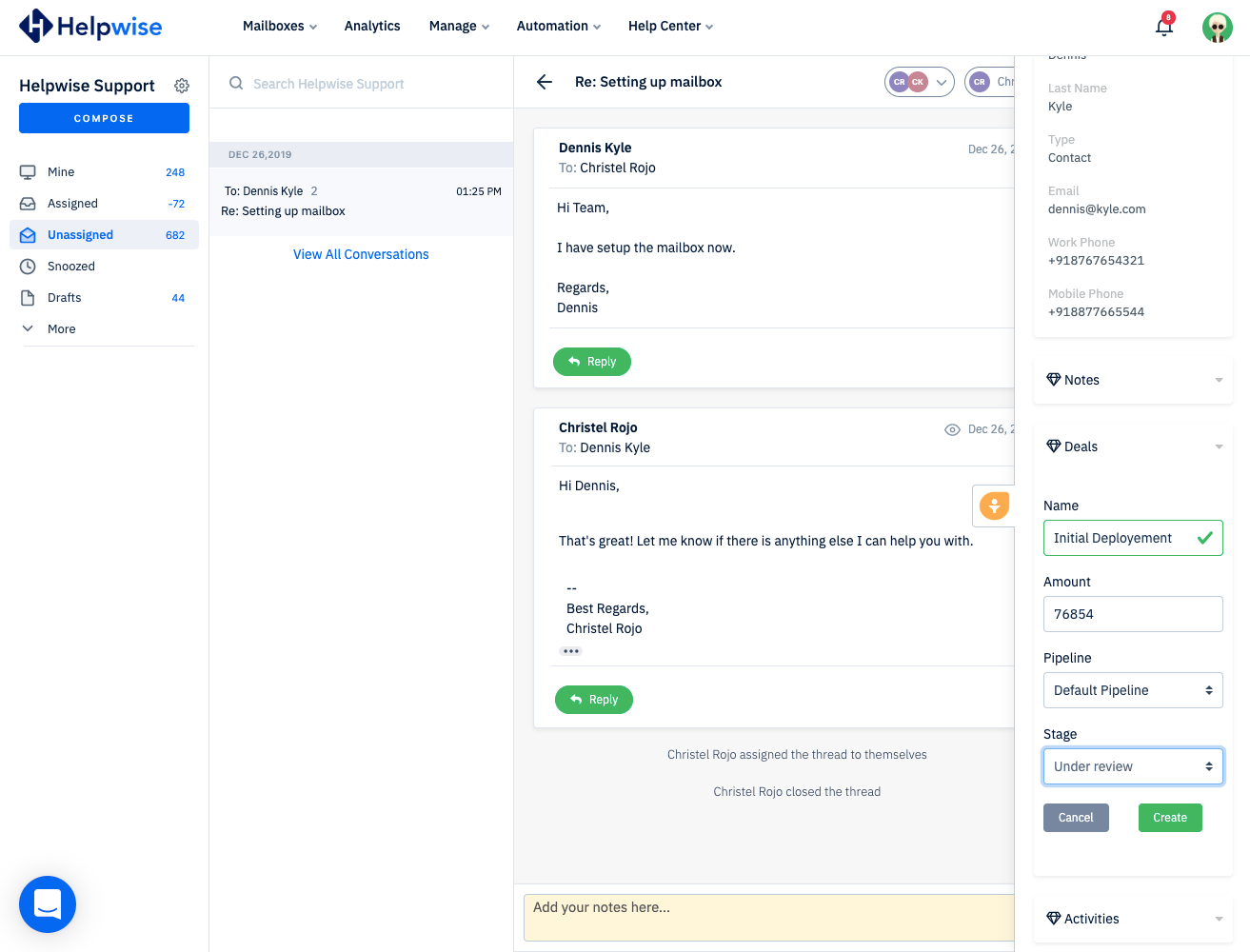Viewport: 1250px width, 952px height.
Task: Click the Compose button
Action: [104, 117]
